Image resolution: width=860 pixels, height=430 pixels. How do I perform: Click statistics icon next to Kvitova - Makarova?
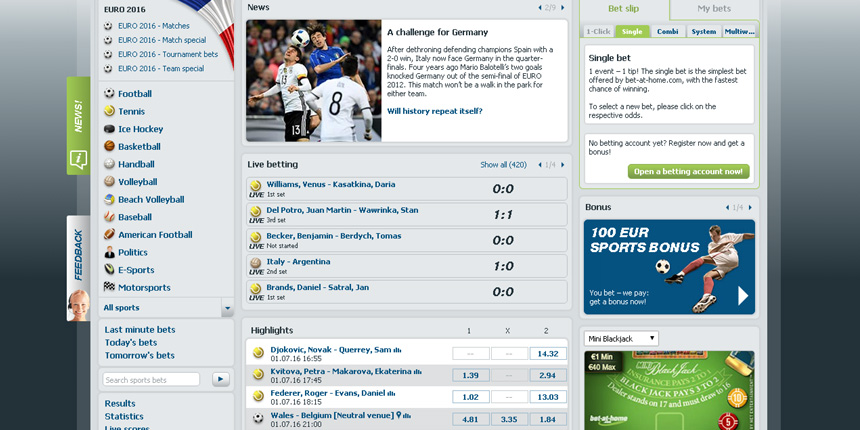(418, 371)
